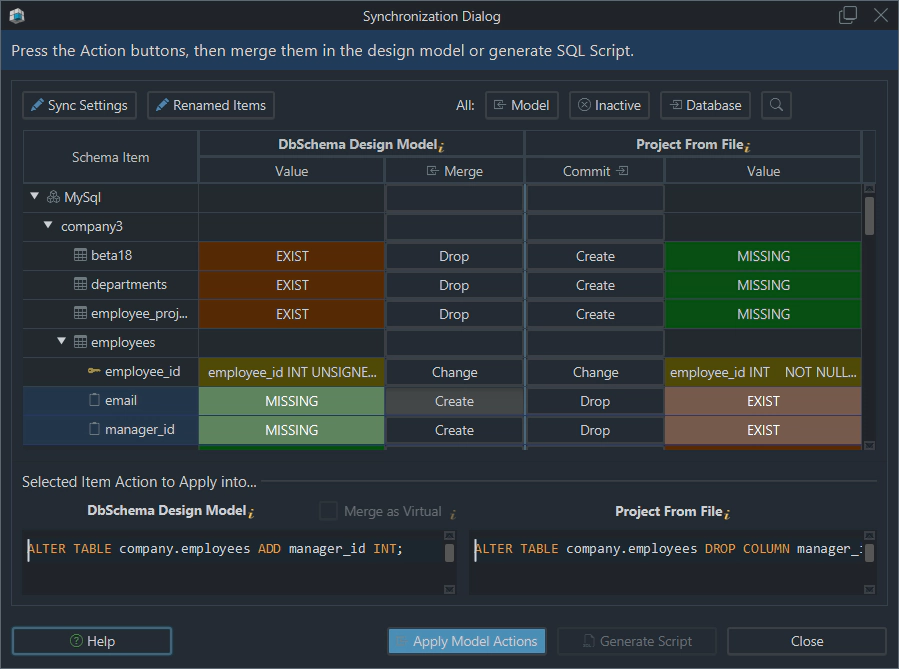Click the Merge column header
The image size is (899, 669).
click(x=454, y=171)
